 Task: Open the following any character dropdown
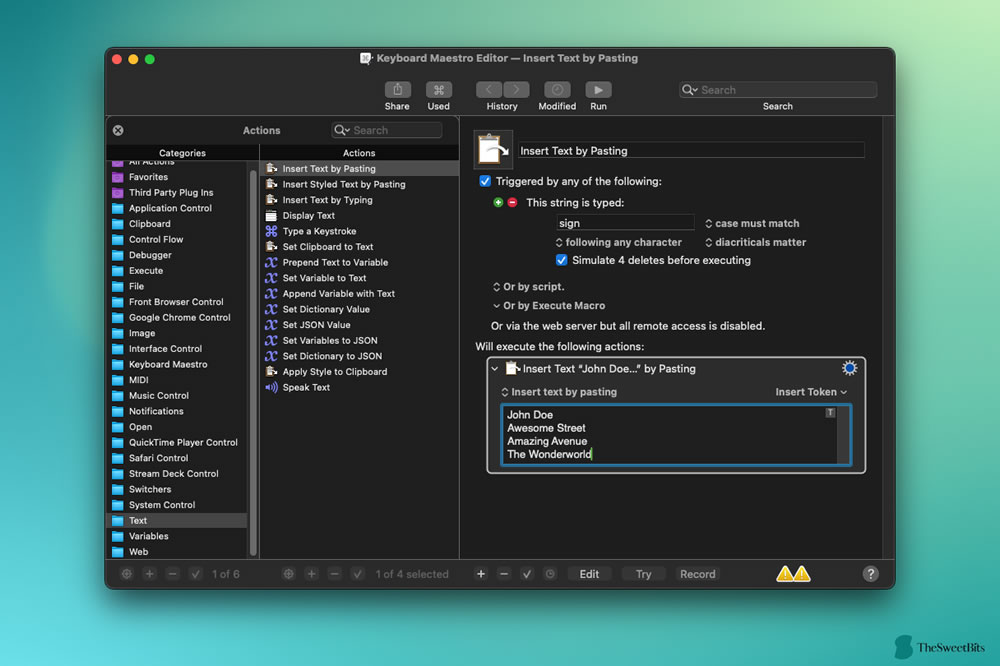click(x=618, y=242)
